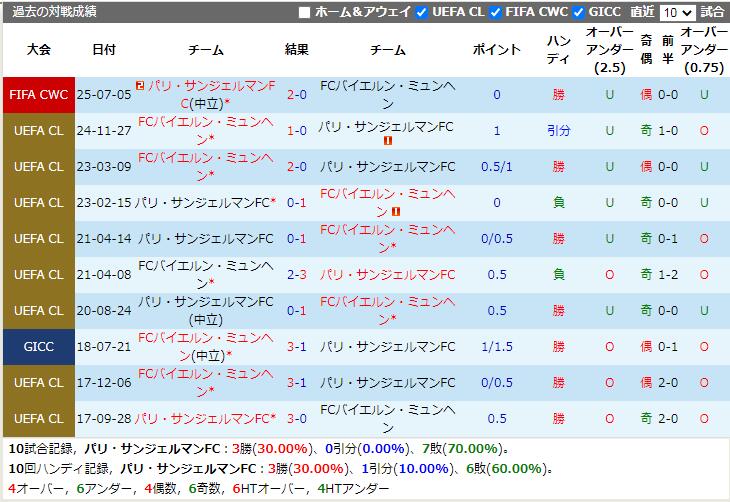Open the 2-0 score of the 25-07-05 match
The width and height of the screenshot is (730, 502).
(297, 95)
